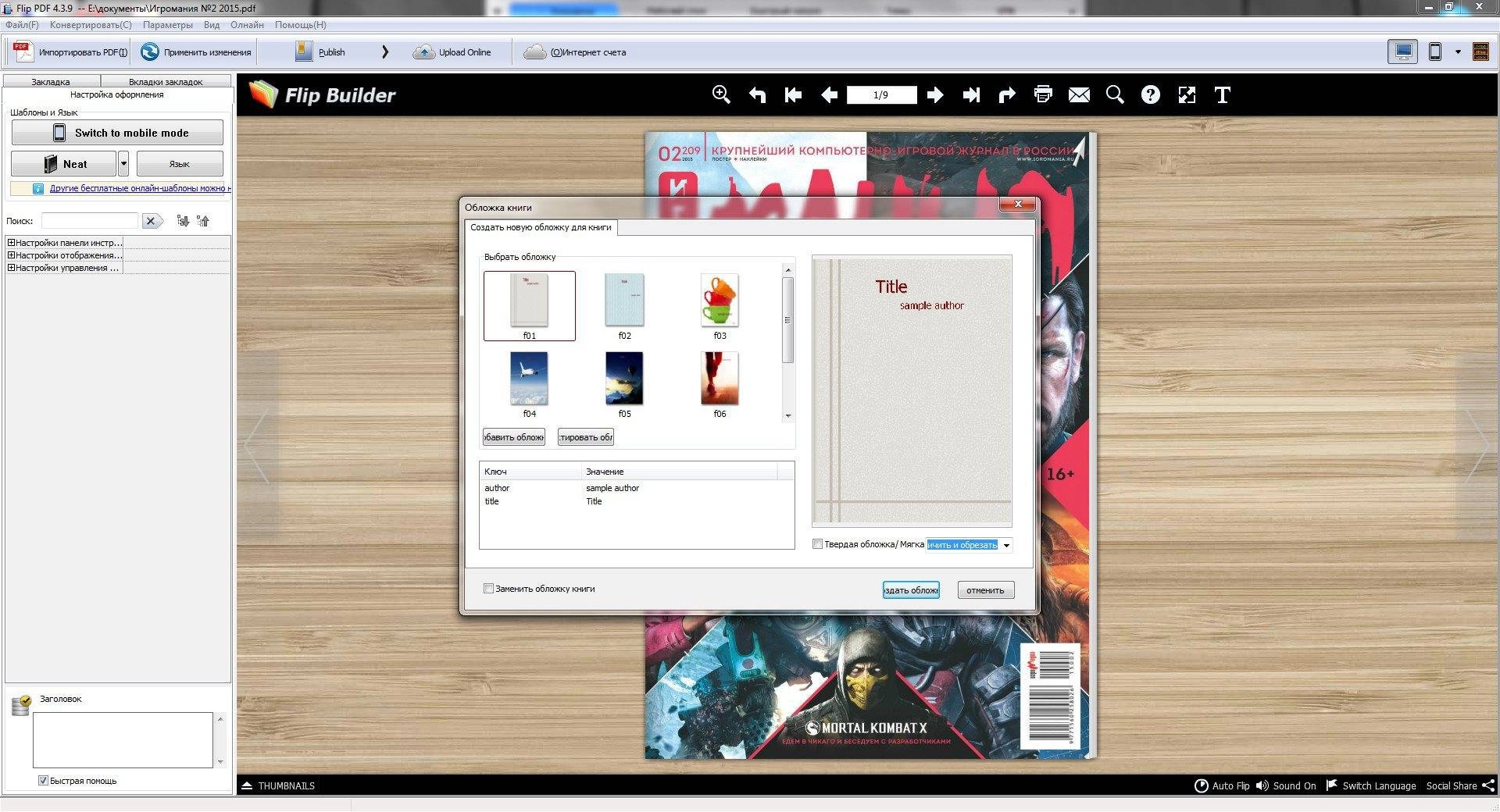
Task: Check Replace book cover checkbox
Action: tap(488, 589)
